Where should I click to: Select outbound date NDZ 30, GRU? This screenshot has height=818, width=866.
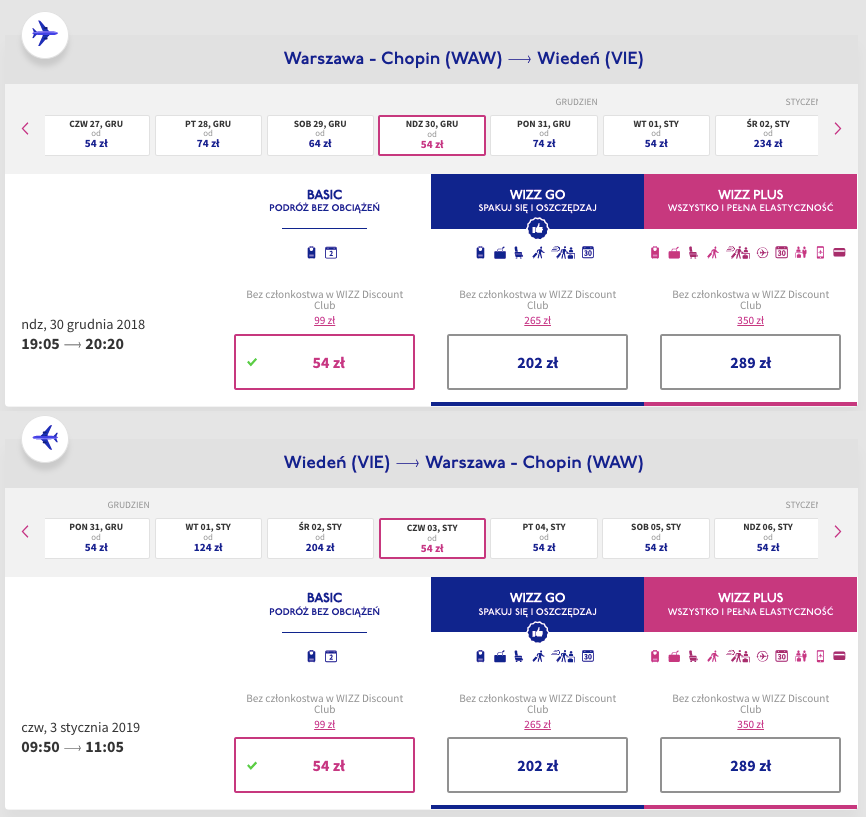(x=432, y=135)
